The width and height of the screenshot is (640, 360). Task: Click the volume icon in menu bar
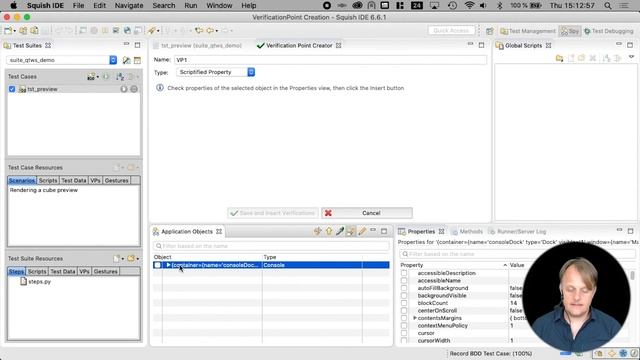tap(483, 6)
